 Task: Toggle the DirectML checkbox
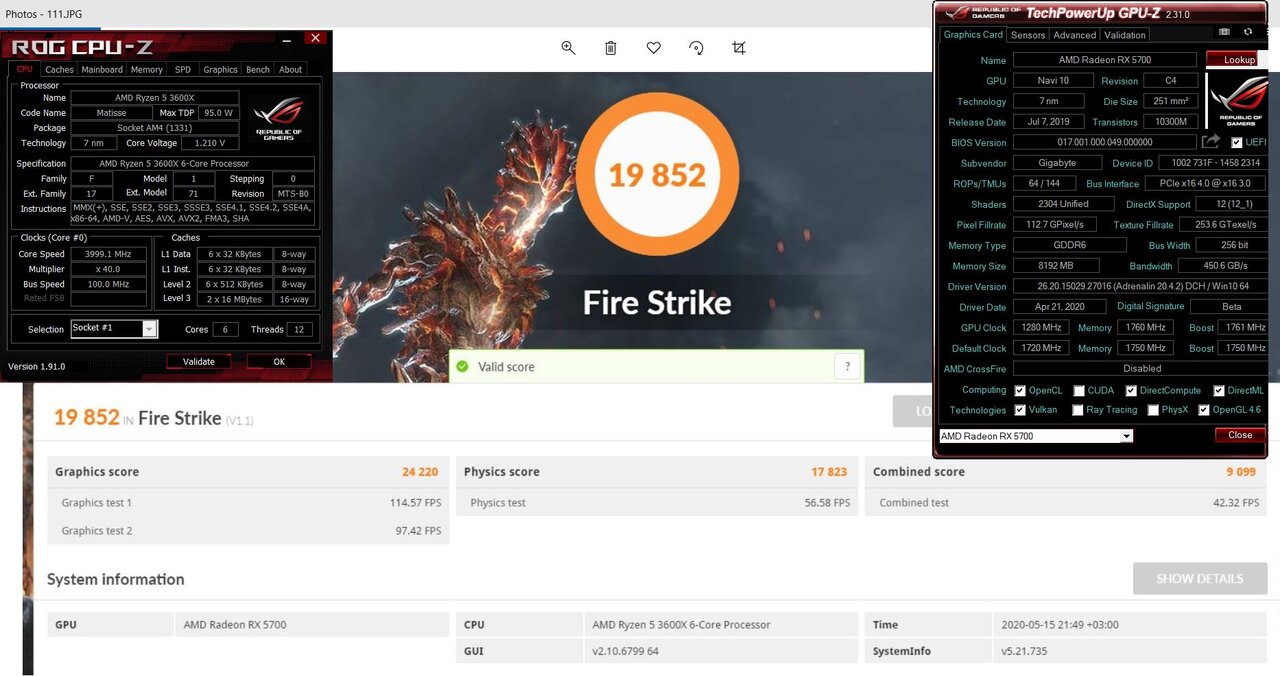(x=1219, y=391)
